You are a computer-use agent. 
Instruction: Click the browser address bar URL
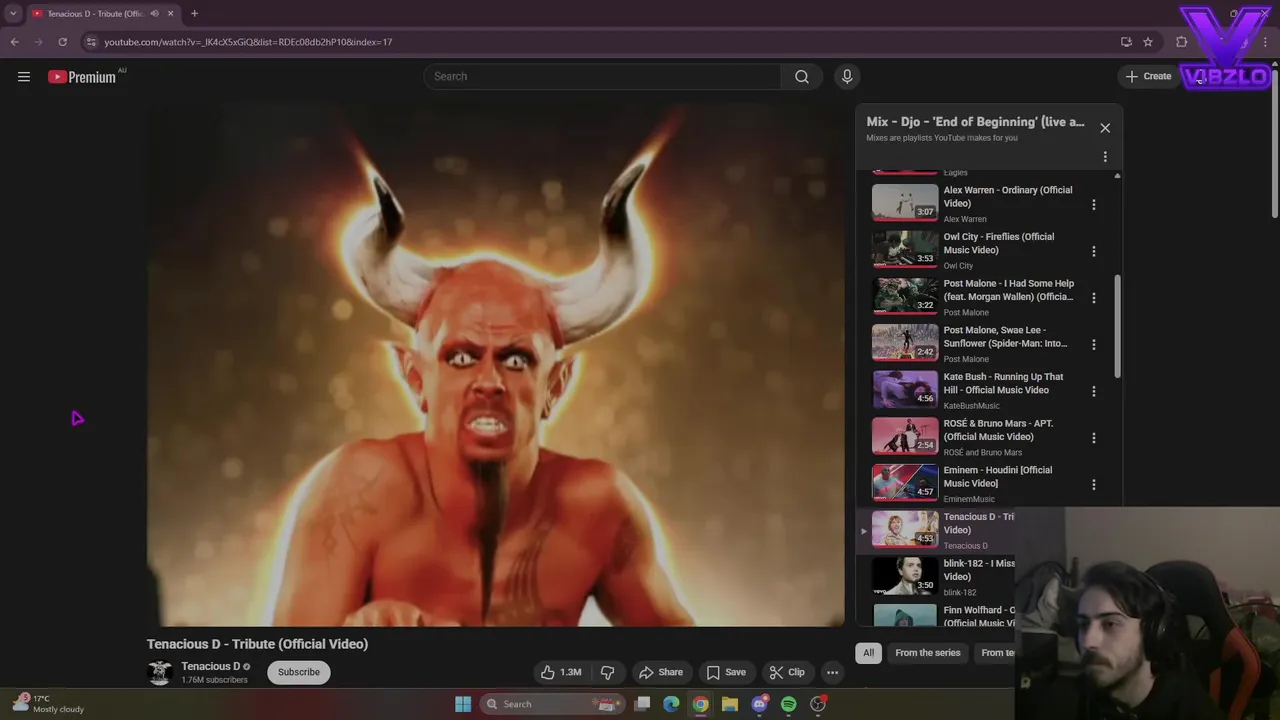(x=248, y=42)
